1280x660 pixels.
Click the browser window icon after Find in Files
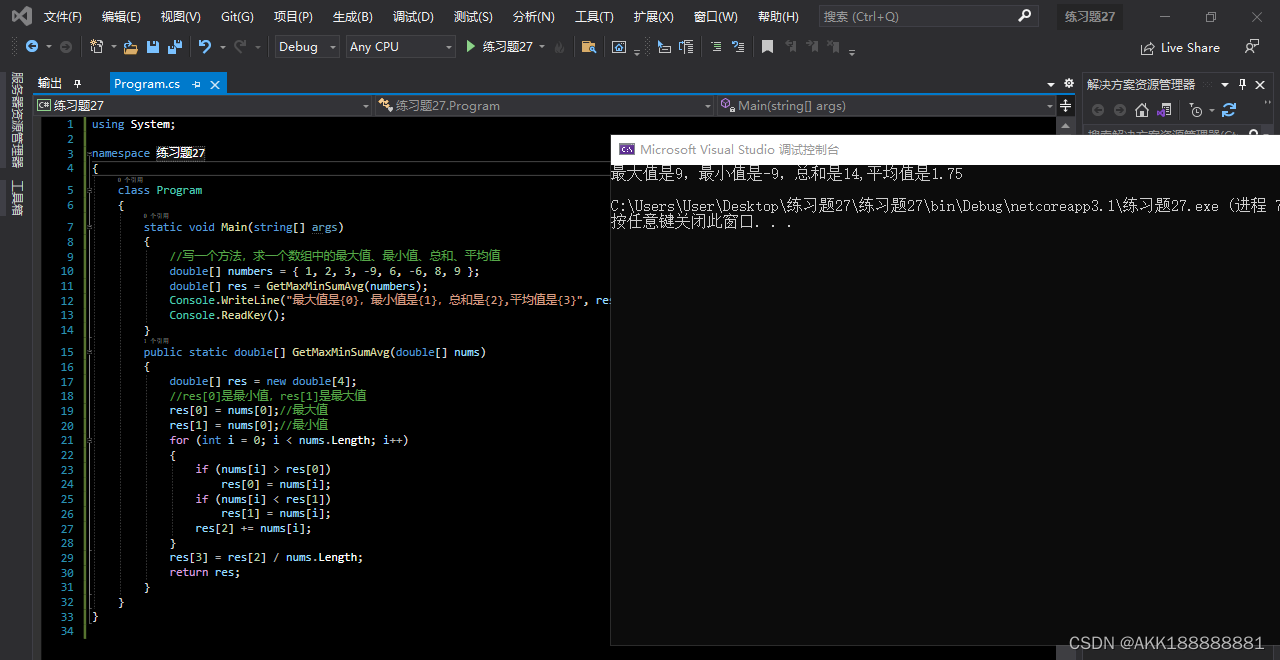[x=619, y=47]
